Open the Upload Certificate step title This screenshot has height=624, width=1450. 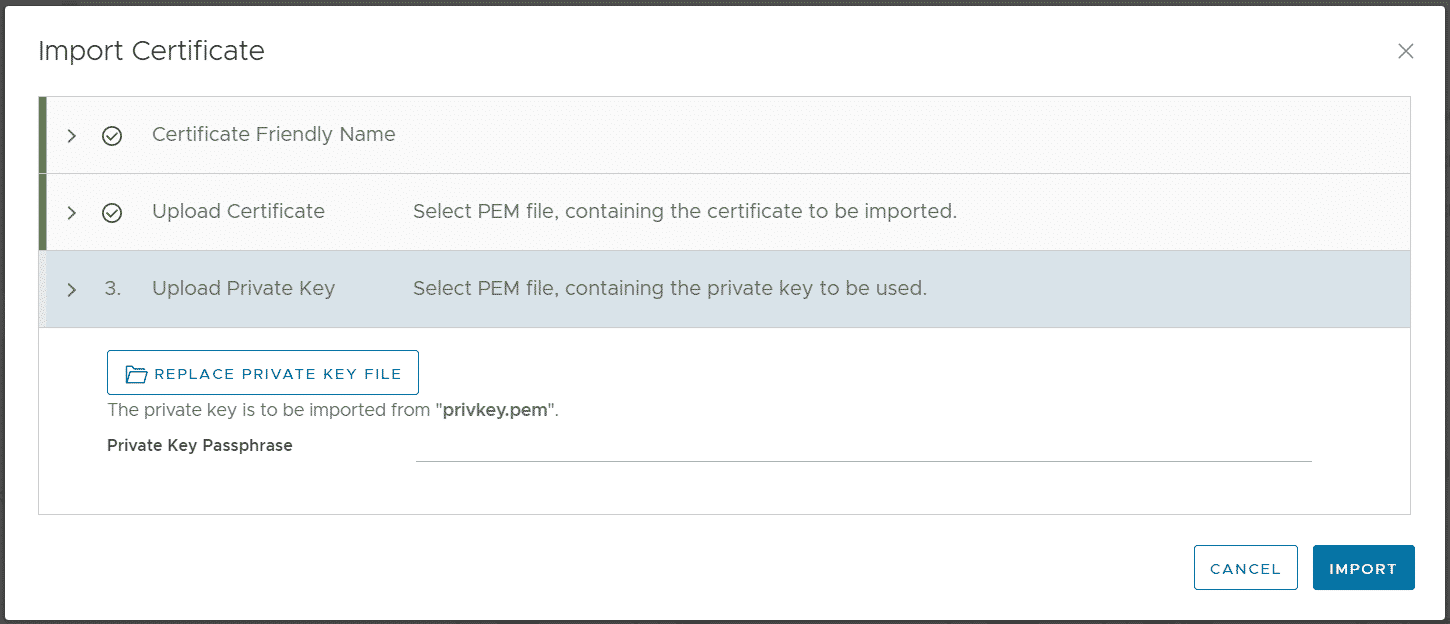(x=238, y=211)
